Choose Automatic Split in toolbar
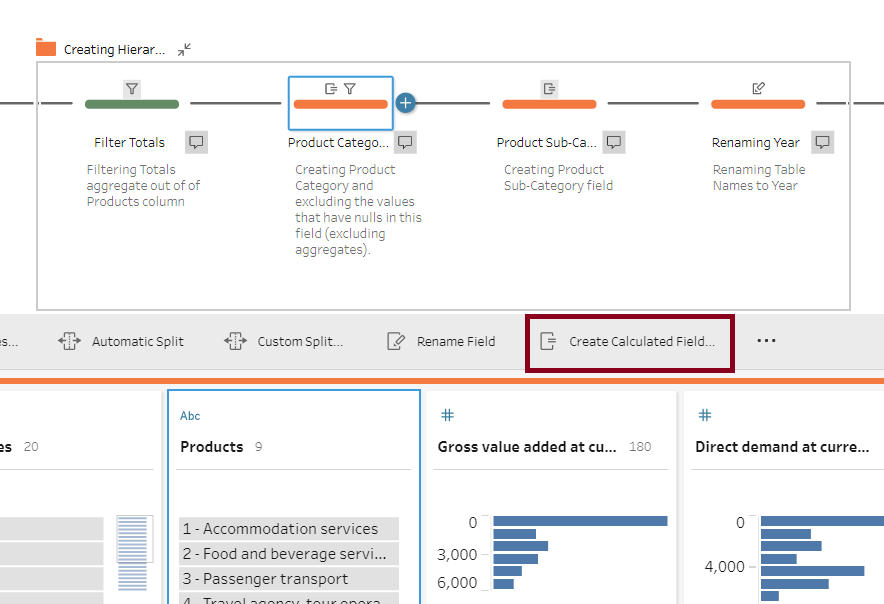 (122, 342)
